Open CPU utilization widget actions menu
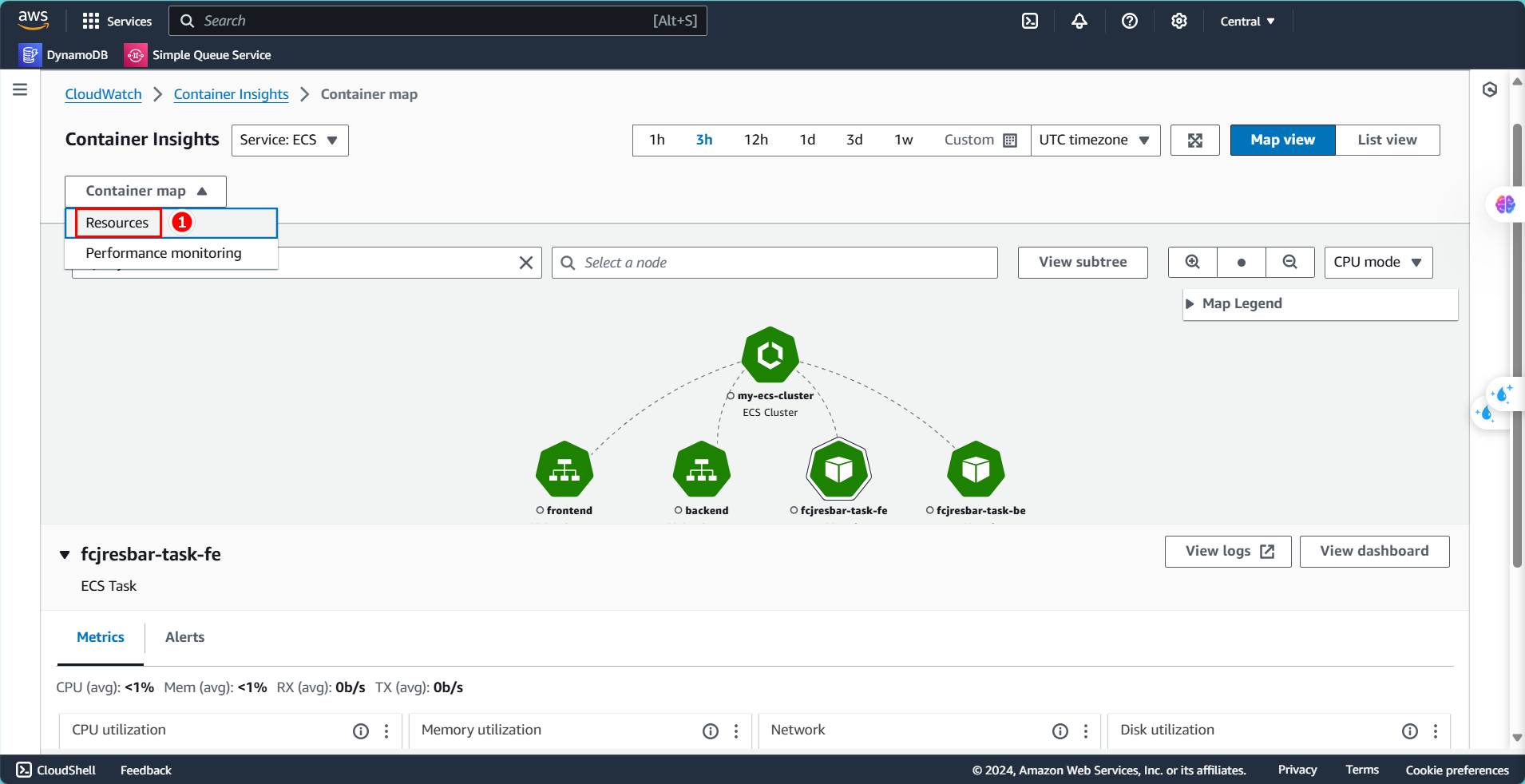The width and height of the screenshot is (1525, 784). pyautogui.click(x=386, y=731)
